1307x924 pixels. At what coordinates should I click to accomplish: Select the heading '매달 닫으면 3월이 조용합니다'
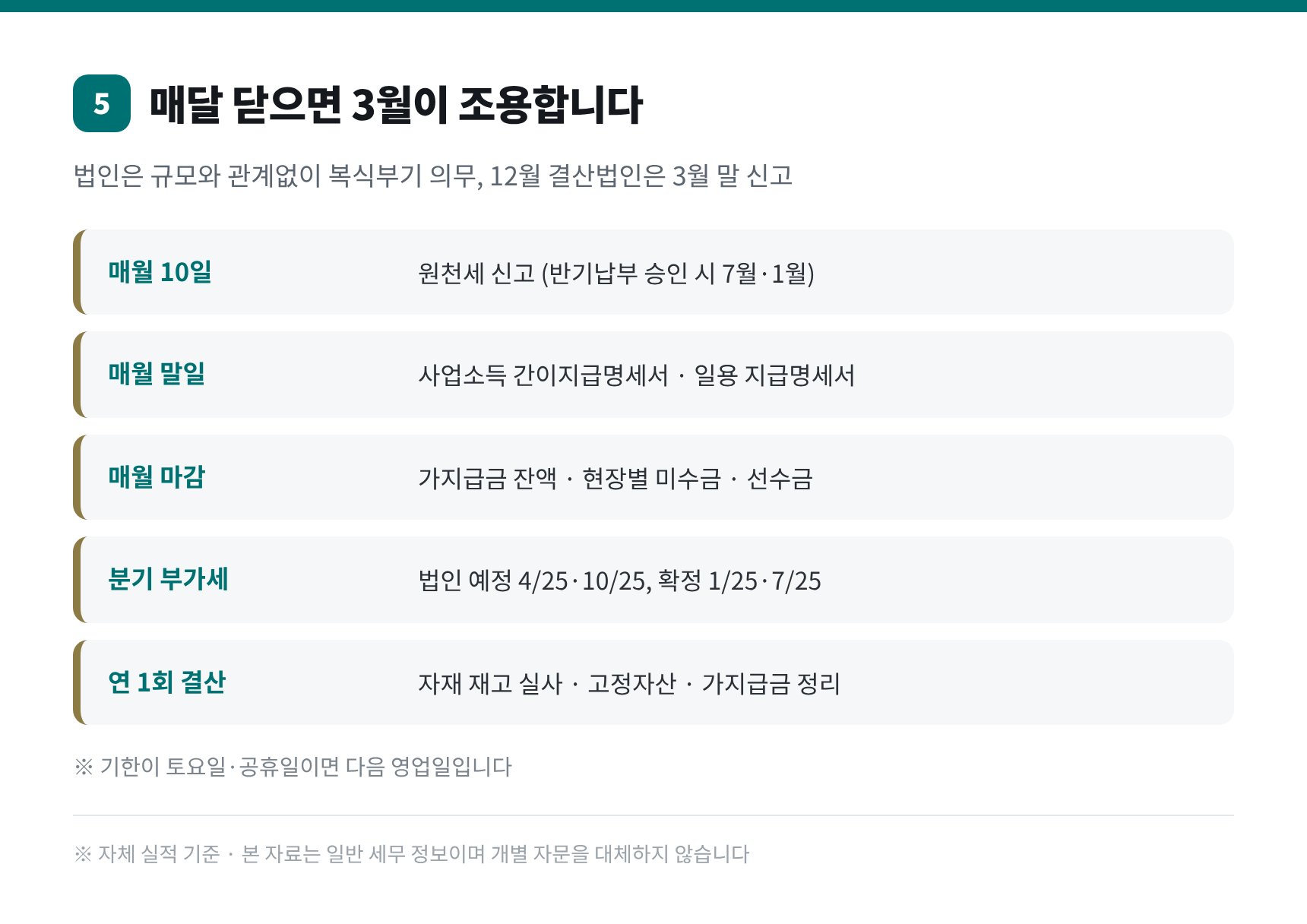pyautogui.click(x=395, y=104)
